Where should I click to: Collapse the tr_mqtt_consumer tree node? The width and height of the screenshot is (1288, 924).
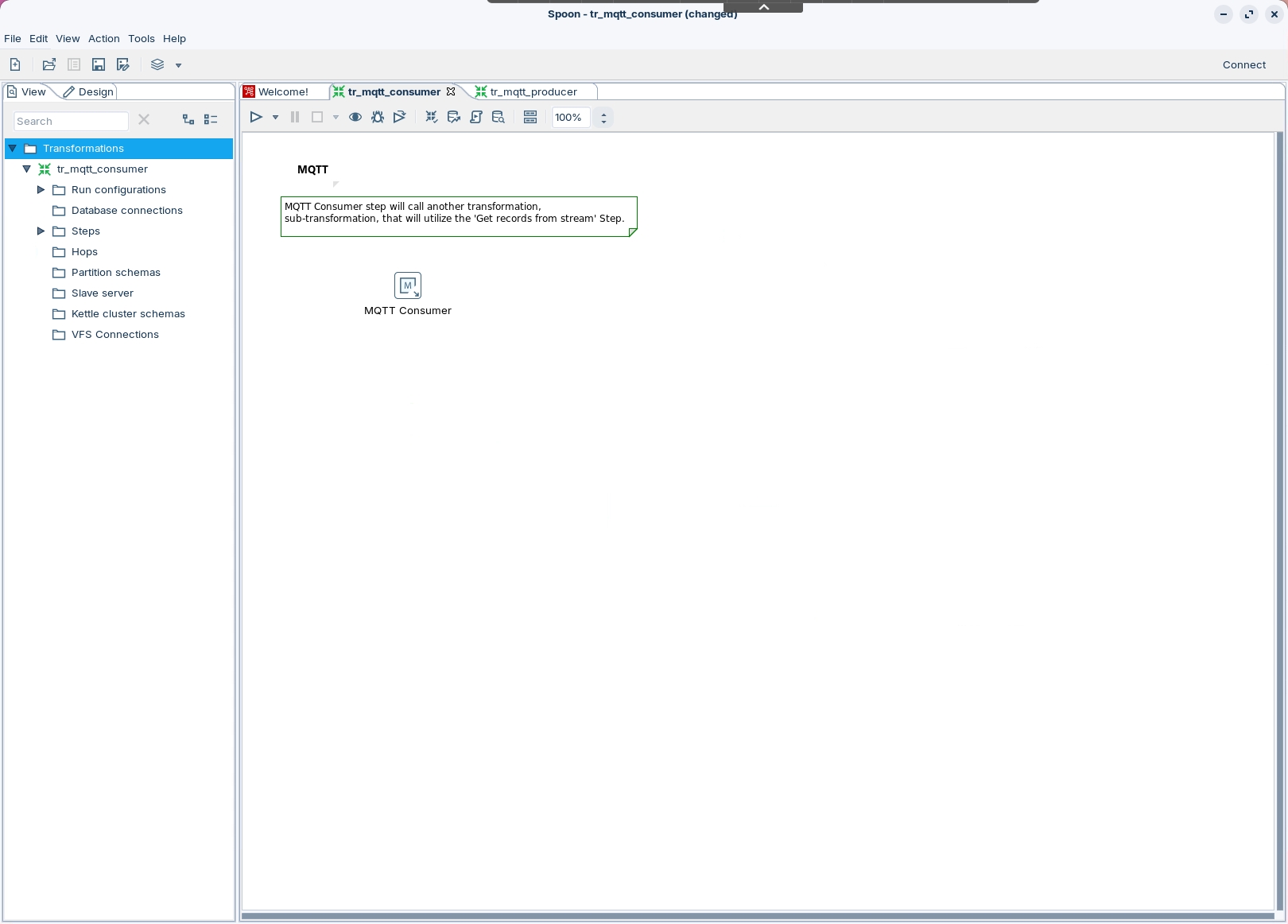tap(26, 169)
